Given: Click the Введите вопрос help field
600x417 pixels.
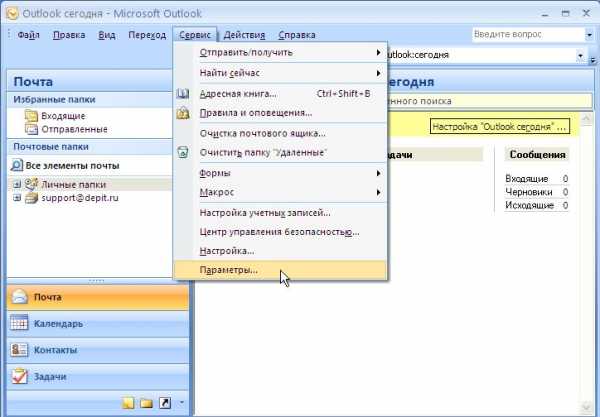Looking at the screenshot, I should (528, 34).
